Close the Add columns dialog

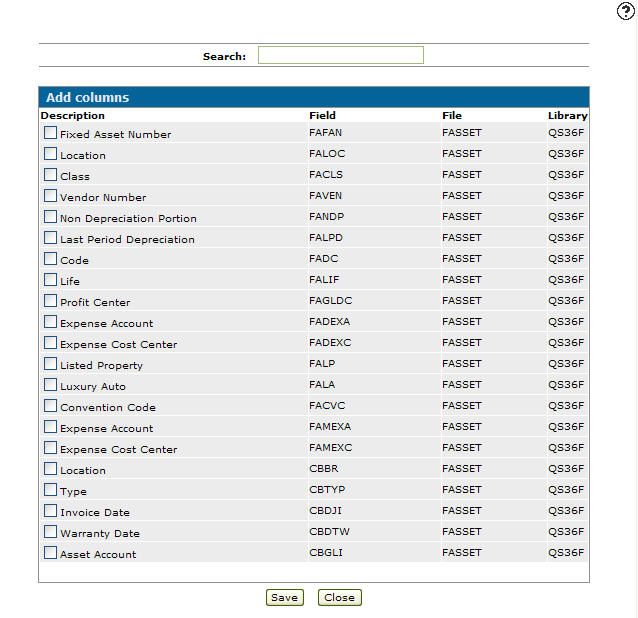tap(339, 597)
